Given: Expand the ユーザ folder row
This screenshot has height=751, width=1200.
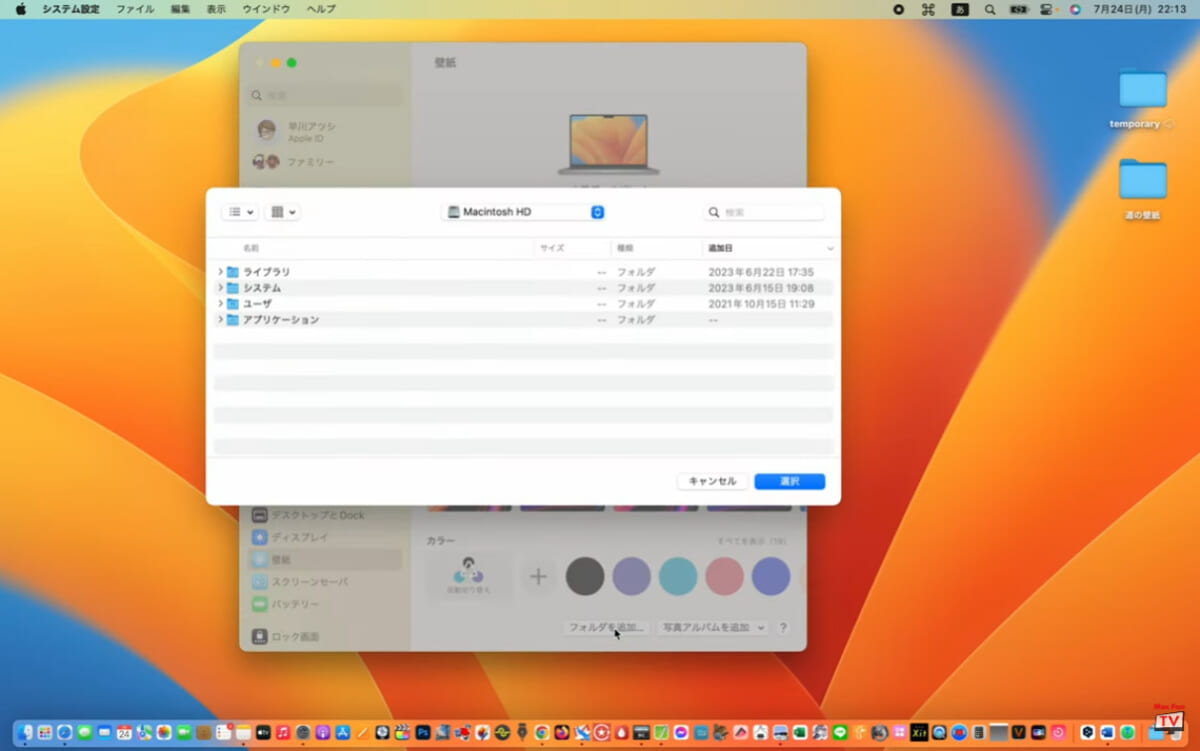Looking at the screenshot, I should [220, 304].
